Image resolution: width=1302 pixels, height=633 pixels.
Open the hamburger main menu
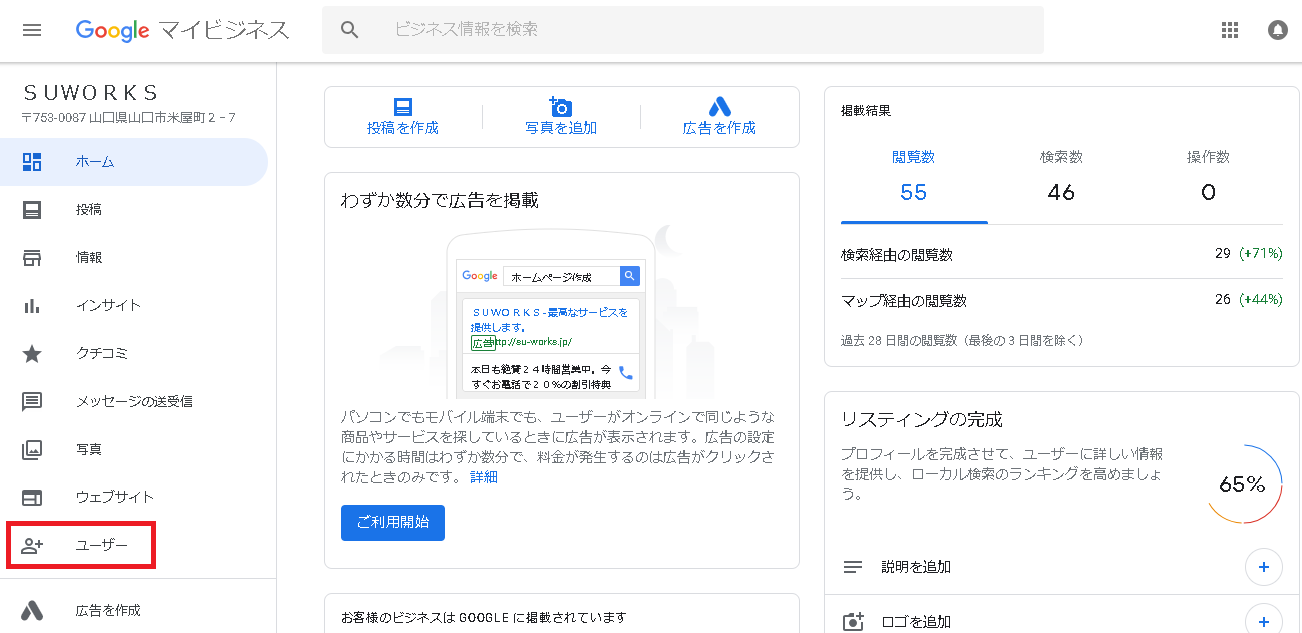pyautogui.click(x=32, y=30)
